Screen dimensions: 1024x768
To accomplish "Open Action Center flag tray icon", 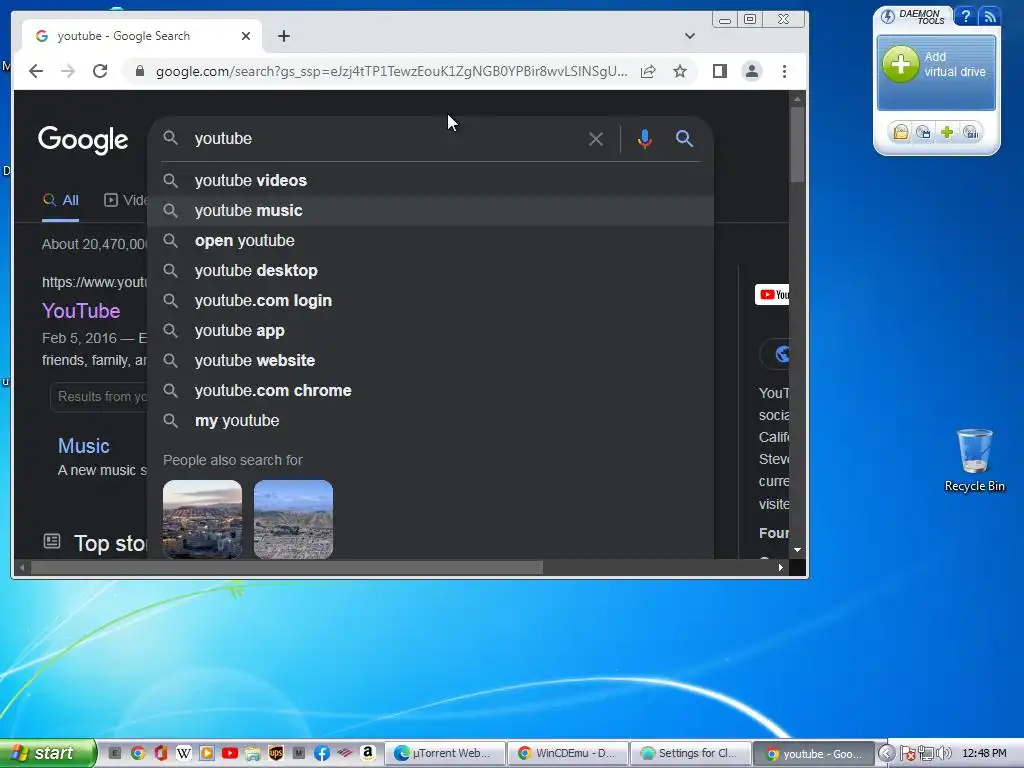I will (x=907, y=754).
